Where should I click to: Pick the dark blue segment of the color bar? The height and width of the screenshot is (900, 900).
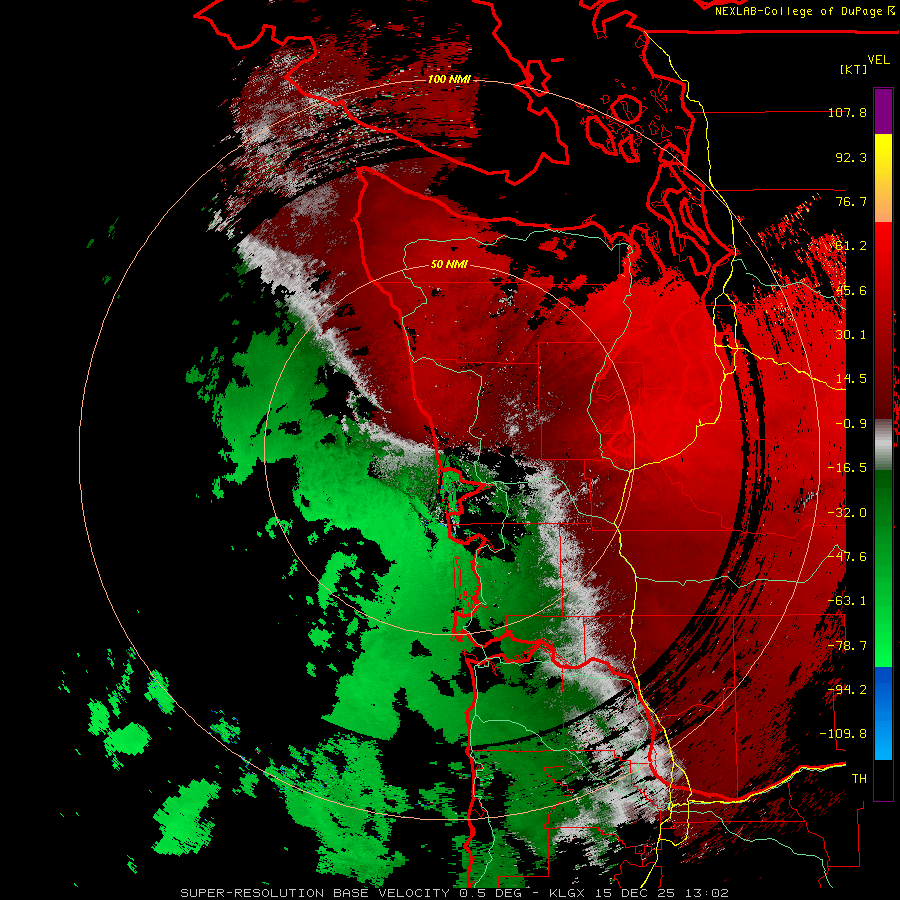pos(883,689)
